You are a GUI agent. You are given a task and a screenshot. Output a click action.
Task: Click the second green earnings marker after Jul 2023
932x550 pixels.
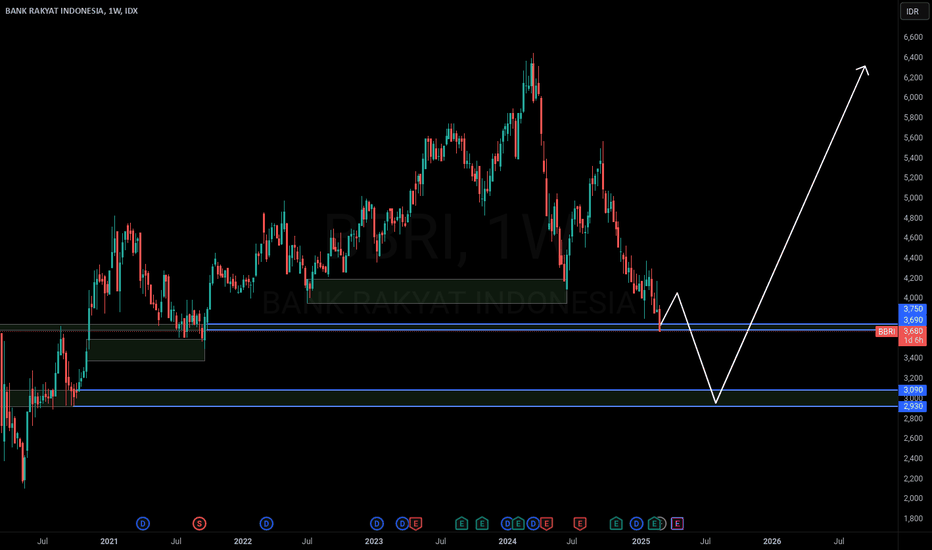pos(482,523)
